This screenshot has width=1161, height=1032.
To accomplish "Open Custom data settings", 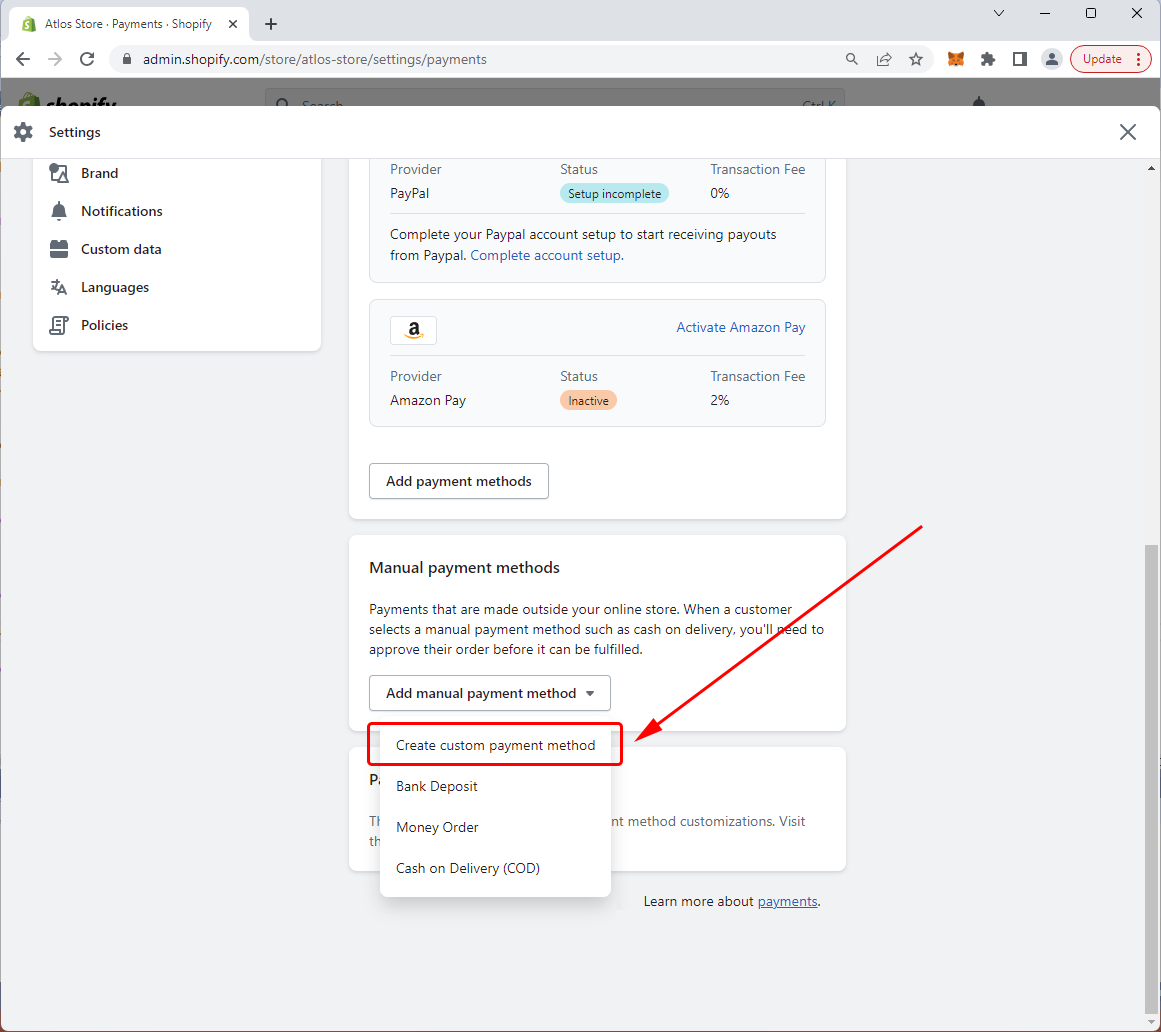I will click(121, 249).
